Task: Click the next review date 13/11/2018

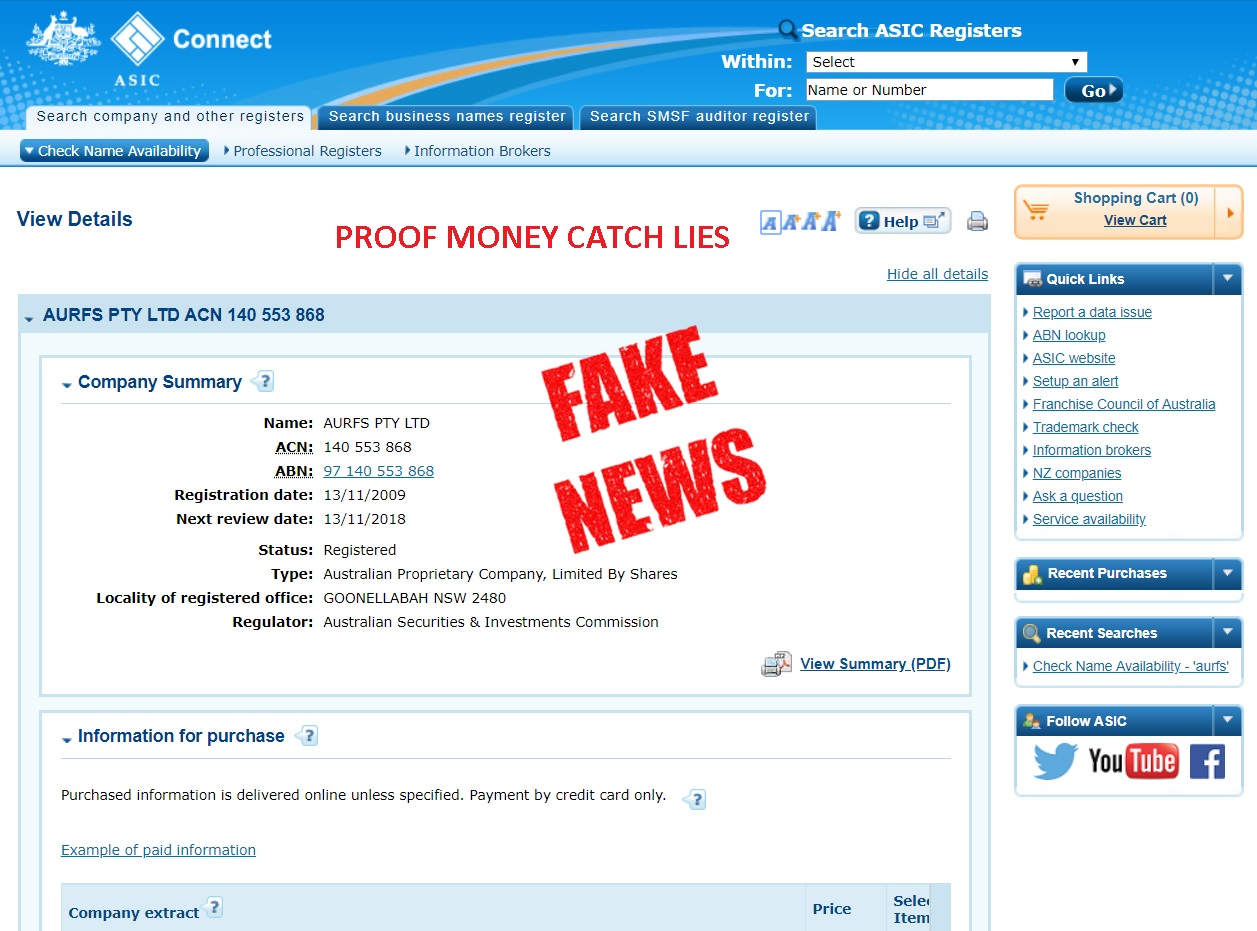Action: [365, 519]
